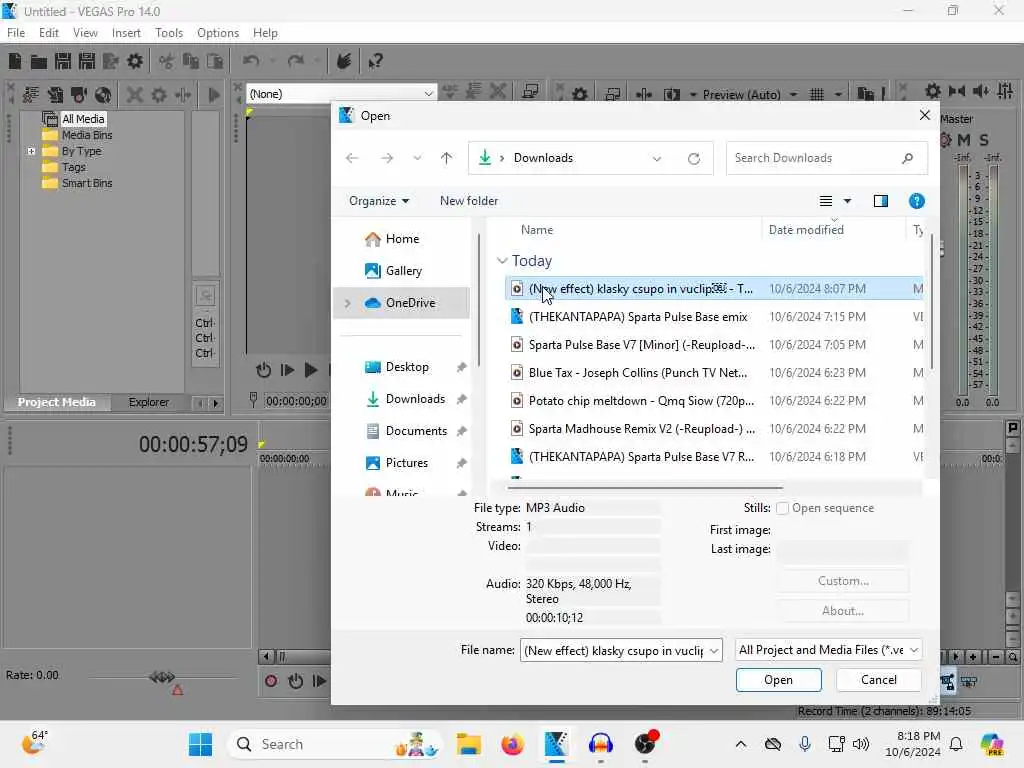This screenshot has height=768, width=1024.
Task: Toggle the preview pane in Open dialog
Action: point(880,201)
